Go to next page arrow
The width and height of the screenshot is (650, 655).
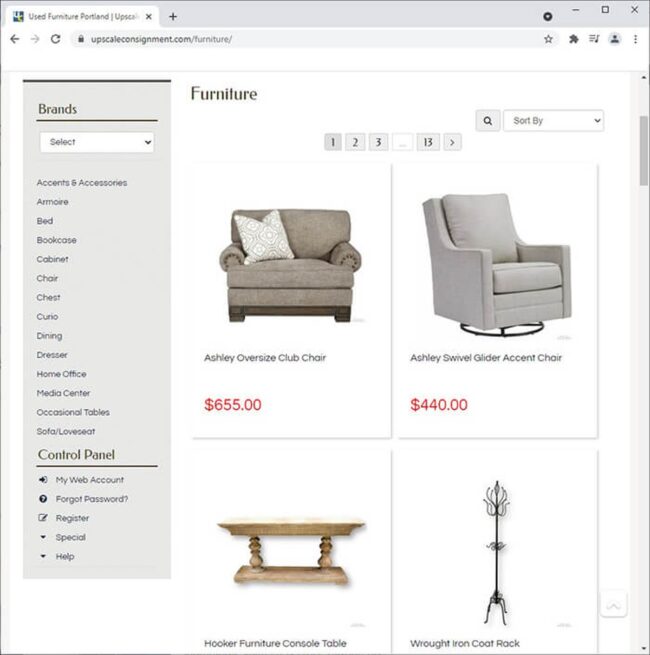[452, 142]
